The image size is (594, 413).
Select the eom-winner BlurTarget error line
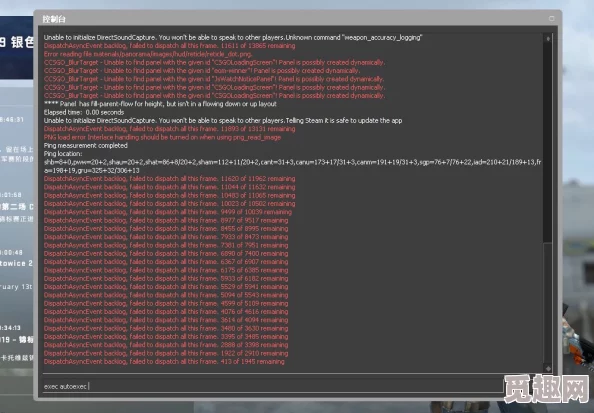coord(202,71)
